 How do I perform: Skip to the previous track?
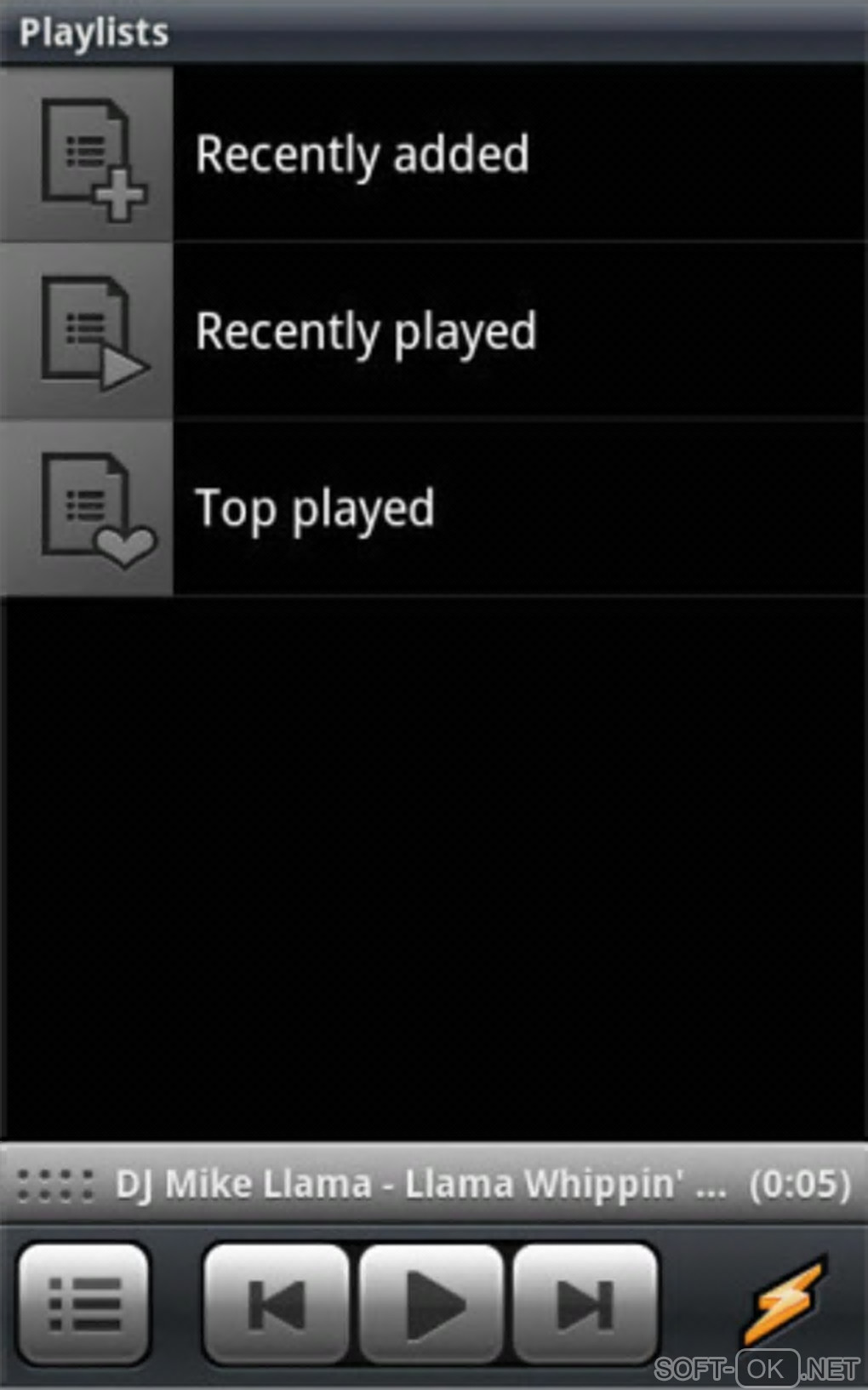277,1303
